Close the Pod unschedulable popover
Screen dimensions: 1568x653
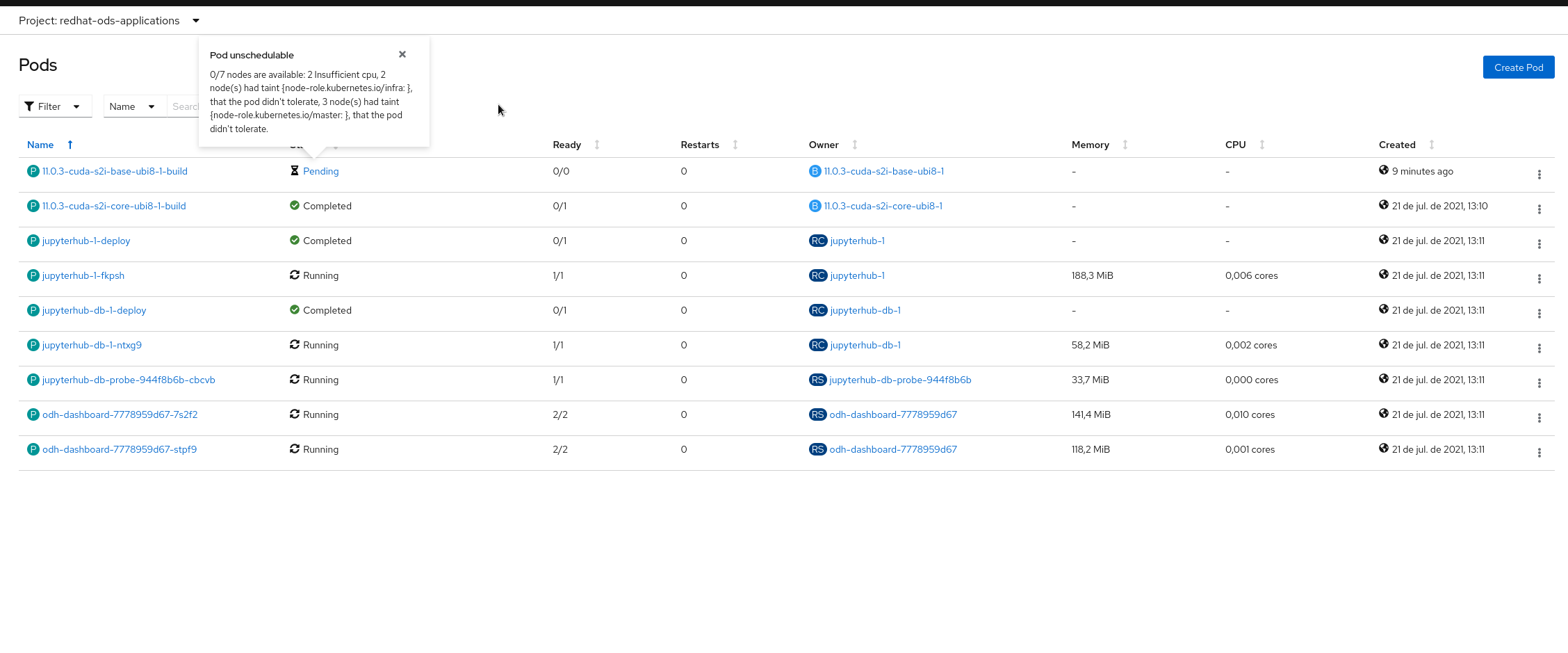tap(402, 54)
